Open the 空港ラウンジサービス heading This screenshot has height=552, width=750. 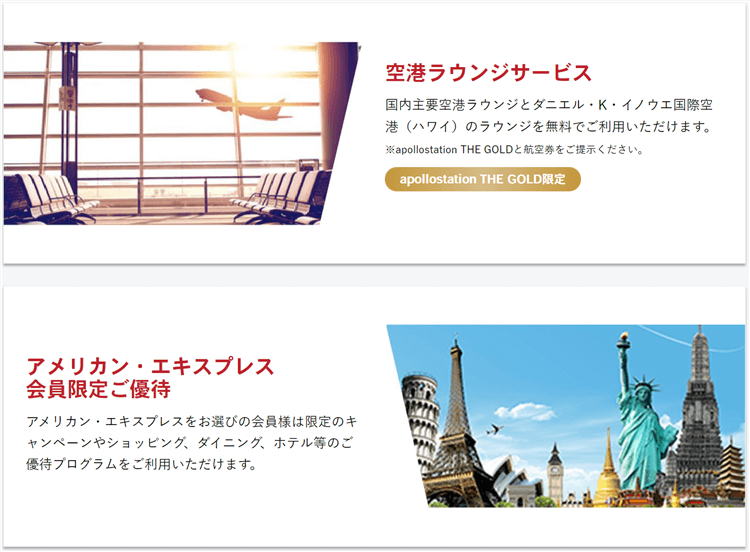(x=489, y=73)
